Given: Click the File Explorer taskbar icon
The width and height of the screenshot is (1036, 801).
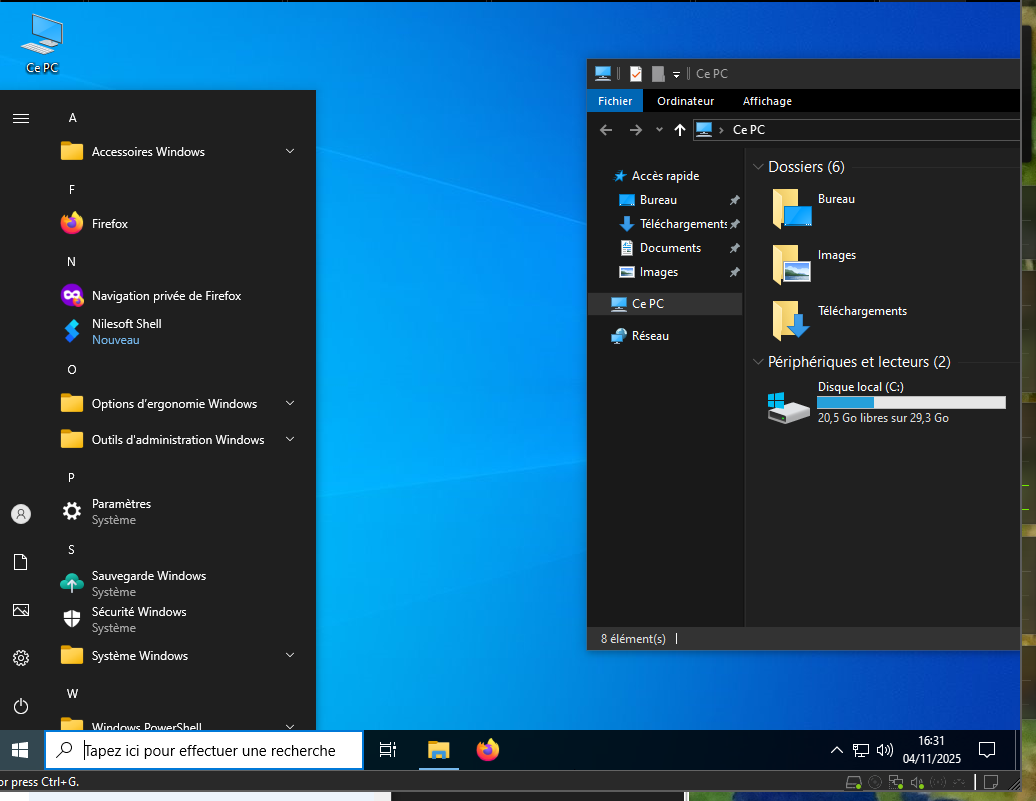Looking at the screenshot, I should pyautogui.click(x=439, y=750).
